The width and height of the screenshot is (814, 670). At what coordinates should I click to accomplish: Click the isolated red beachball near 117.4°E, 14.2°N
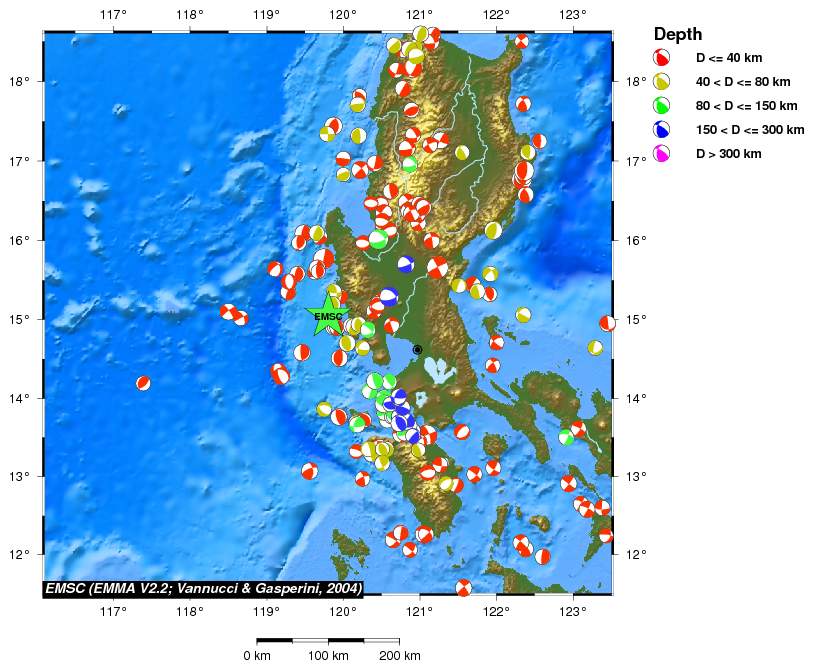[x=143, y=382]
